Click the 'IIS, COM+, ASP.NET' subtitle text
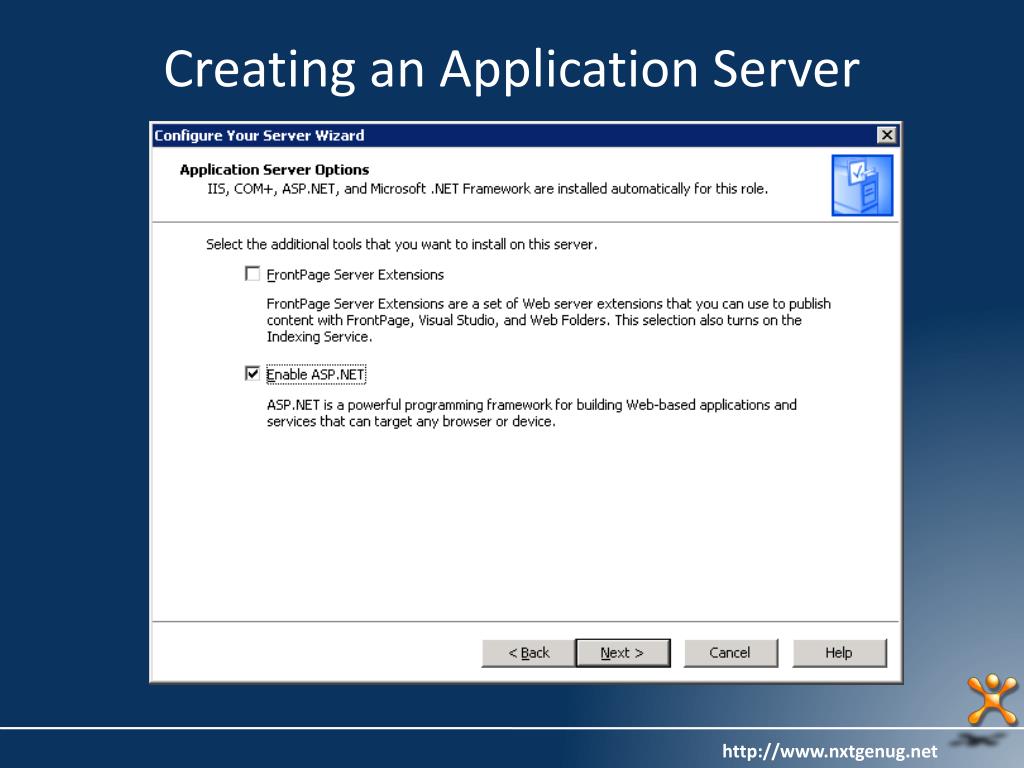This screenshot has height=768, width=1024. (487, 189)
